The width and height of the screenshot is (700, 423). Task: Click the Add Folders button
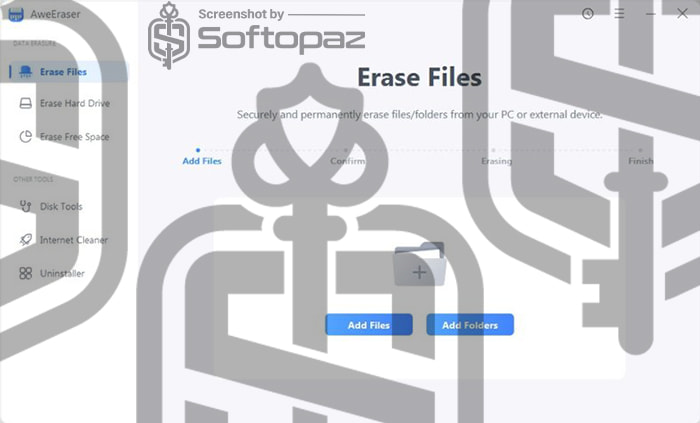pos(470,325)
